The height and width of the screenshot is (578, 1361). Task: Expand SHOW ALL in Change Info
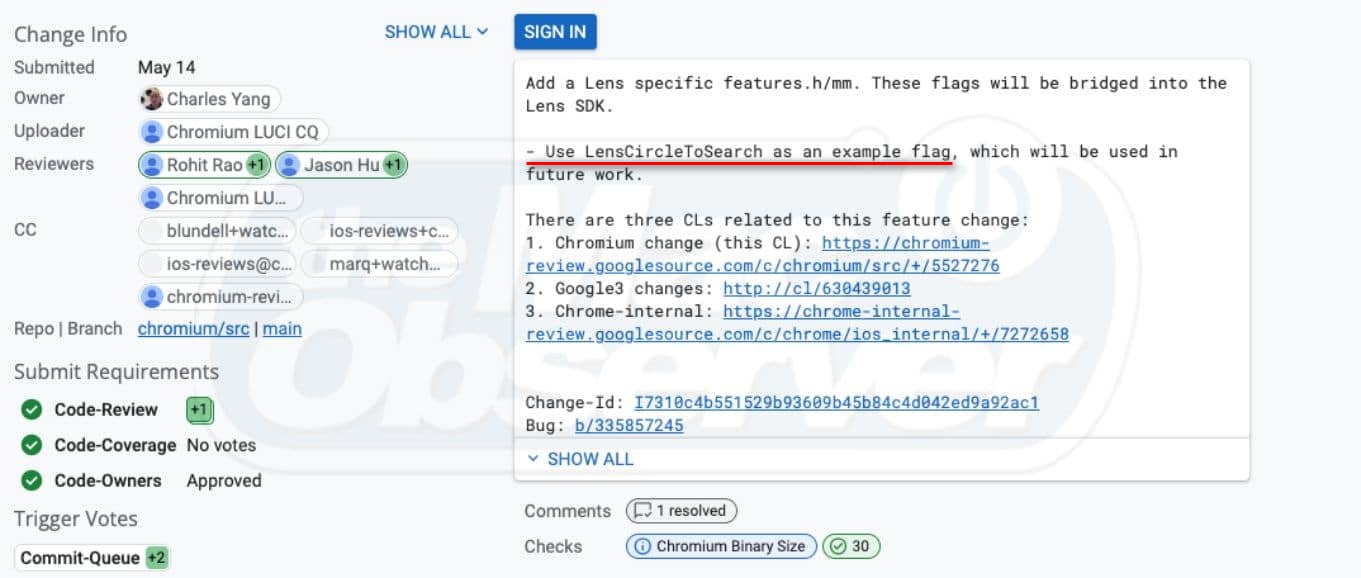coord(437,32)
